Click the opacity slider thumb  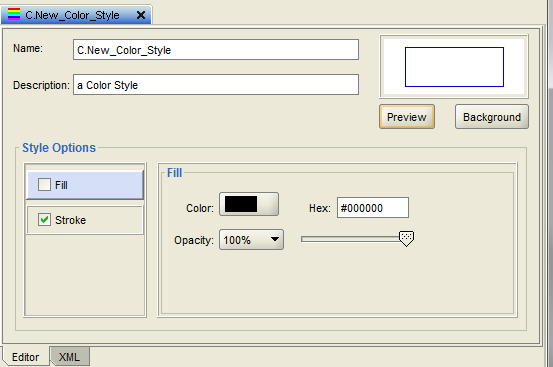click(406, 239)
